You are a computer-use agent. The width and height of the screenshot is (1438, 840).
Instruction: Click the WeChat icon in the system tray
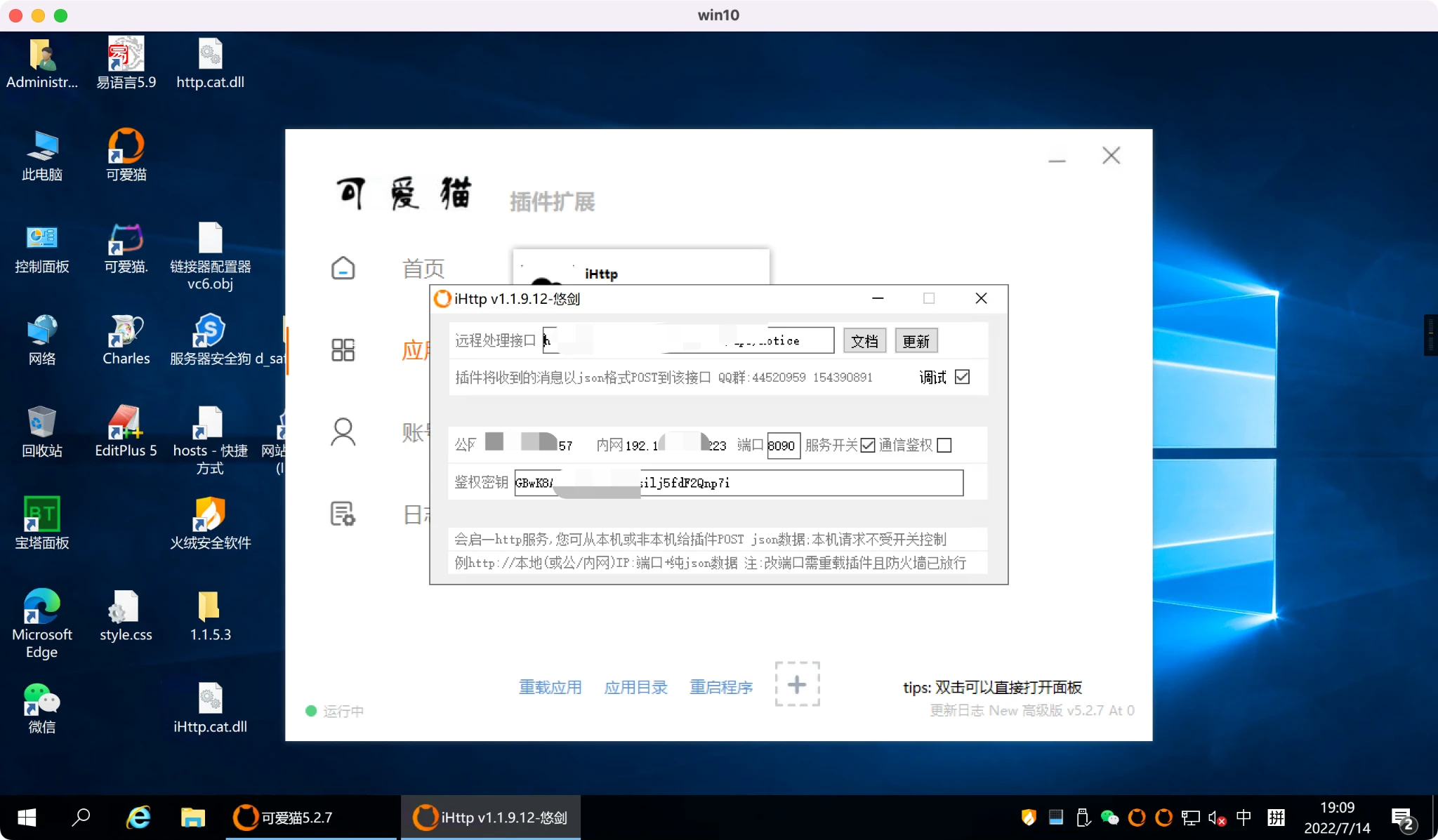1109,818
